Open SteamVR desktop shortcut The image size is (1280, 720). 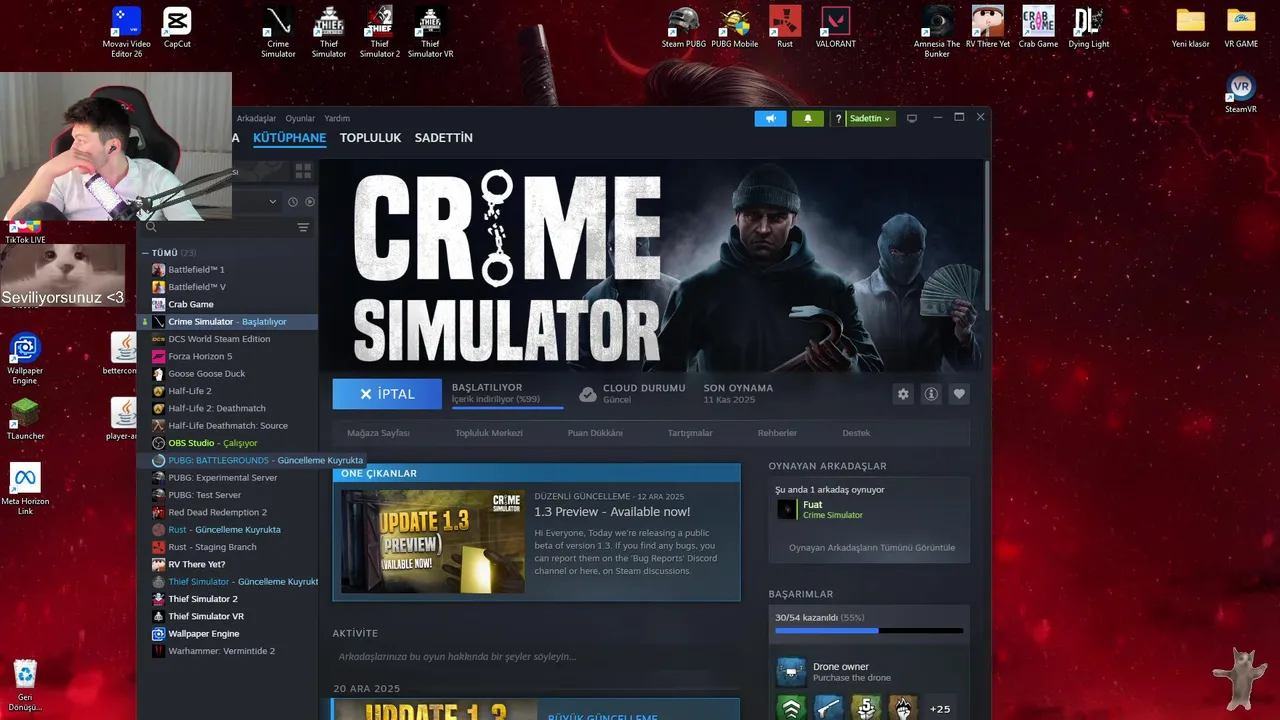point(1241,93)
